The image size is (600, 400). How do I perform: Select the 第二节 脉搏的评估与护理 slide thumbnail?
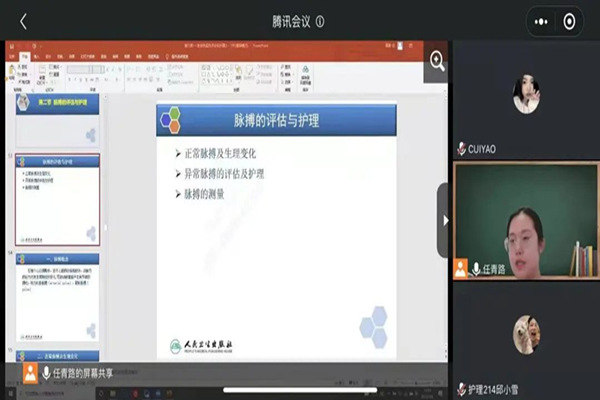tap(57, 120)
